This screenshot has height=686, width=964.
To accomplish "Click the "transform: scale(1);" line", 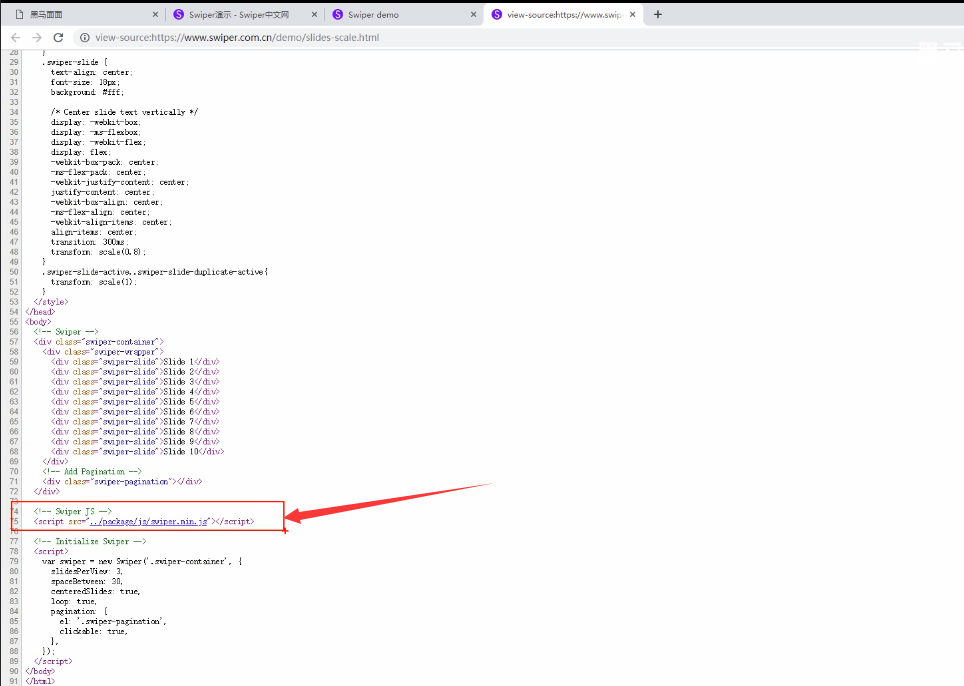I will click(94, 282).
